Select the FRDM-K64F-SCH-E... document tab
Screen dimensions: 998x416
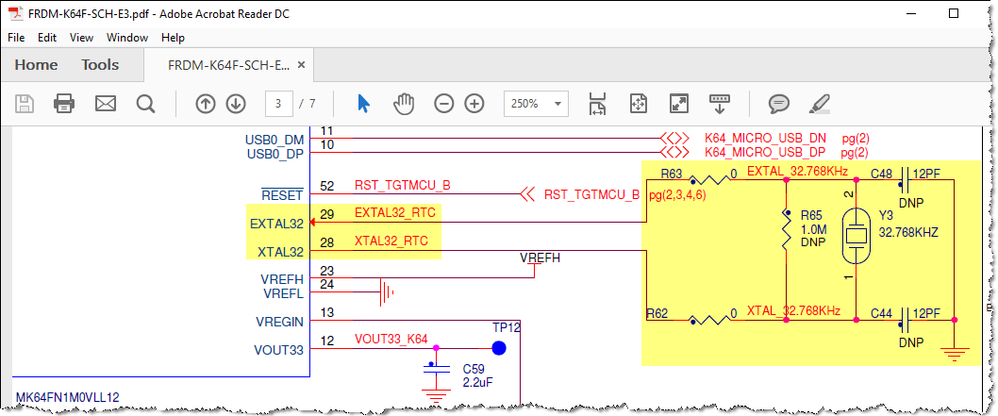(228, 66)
